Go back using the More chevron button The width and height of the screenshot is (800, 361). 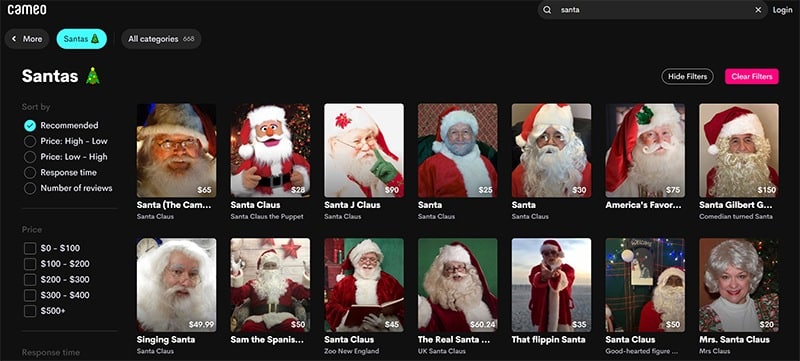[x=27, y=39]
